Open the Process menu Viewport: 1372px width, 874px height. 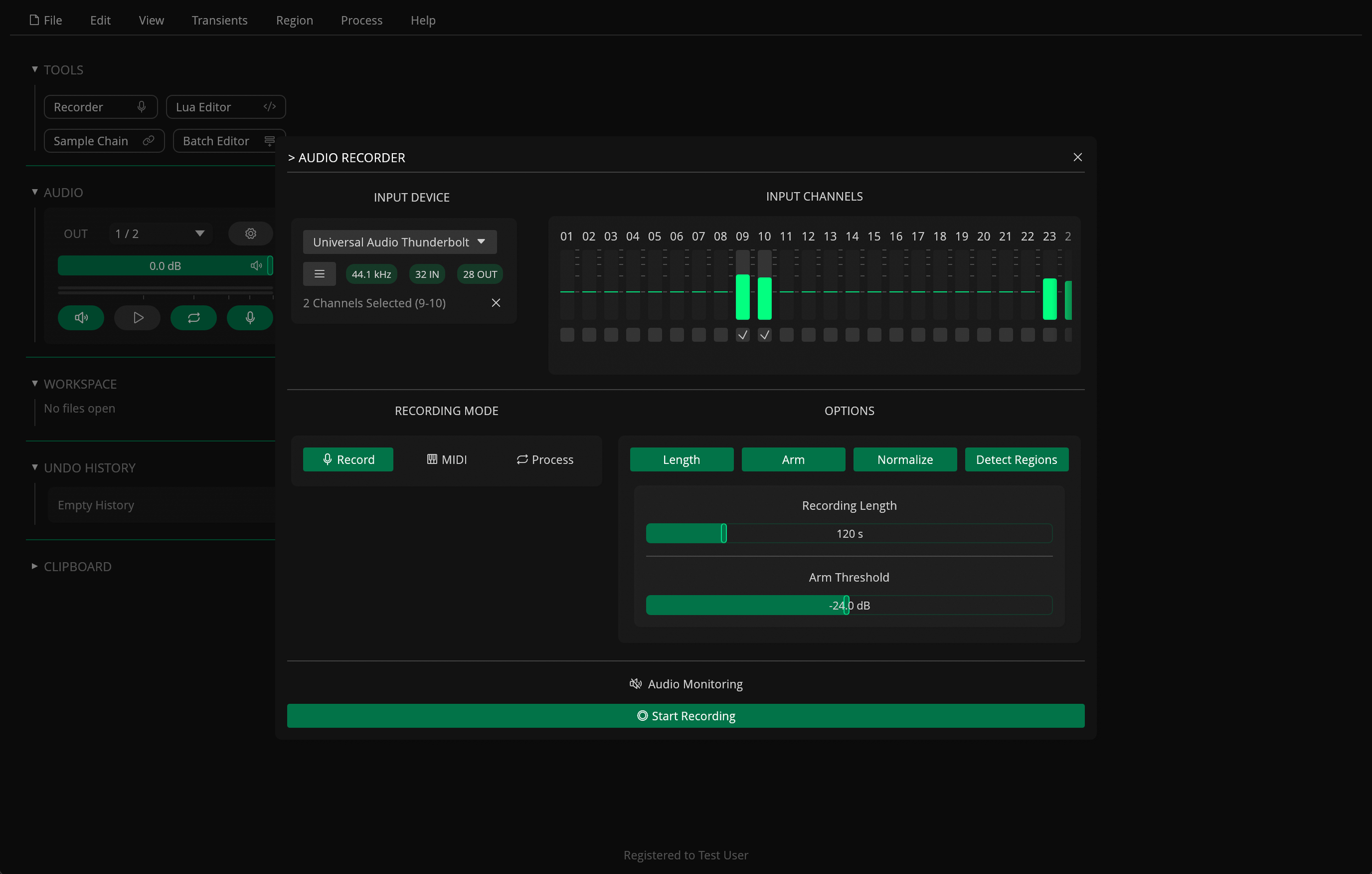coord(361,20)
